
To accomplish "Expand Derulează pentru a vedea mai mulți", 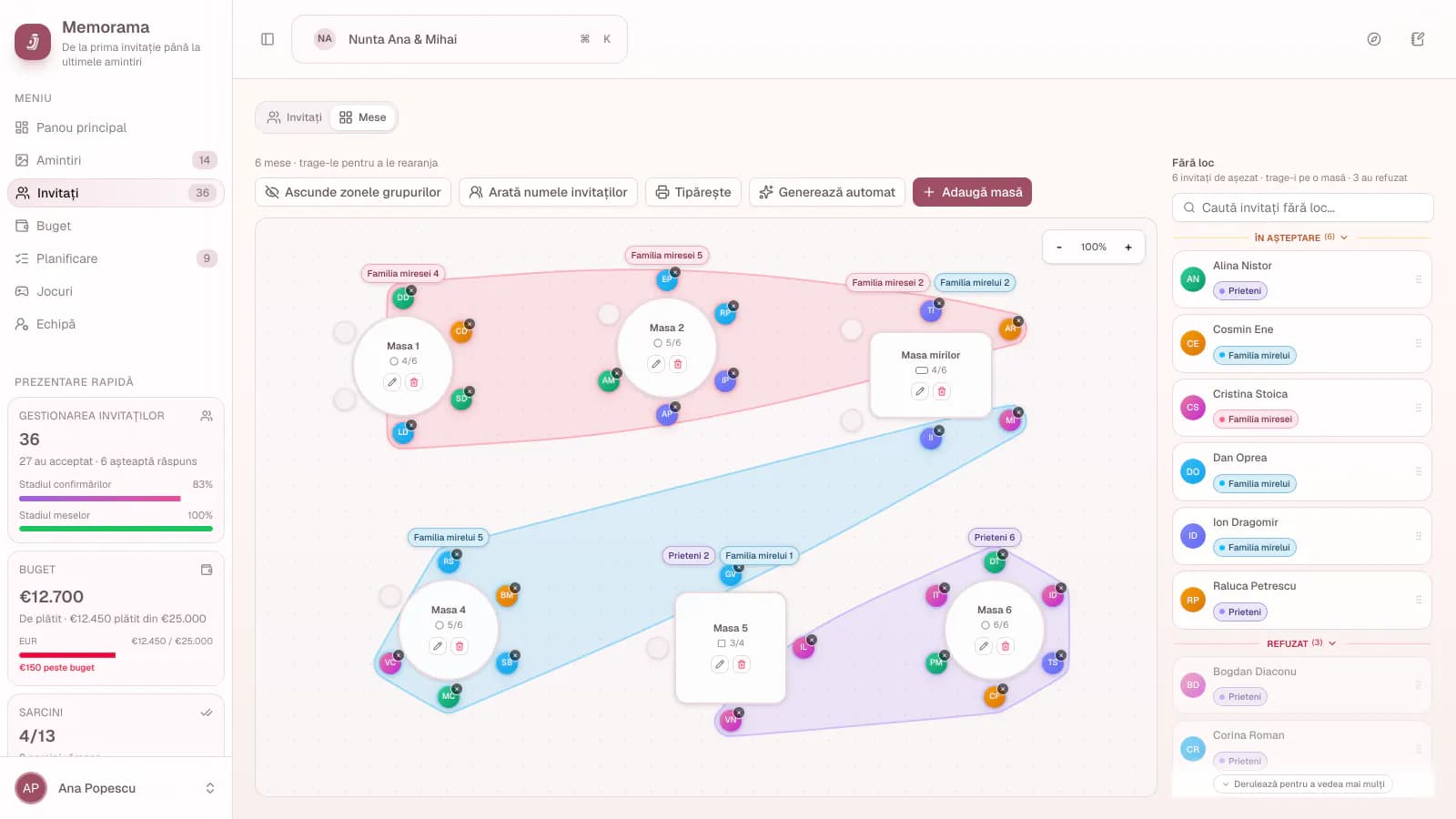I will coord(1303,784).
